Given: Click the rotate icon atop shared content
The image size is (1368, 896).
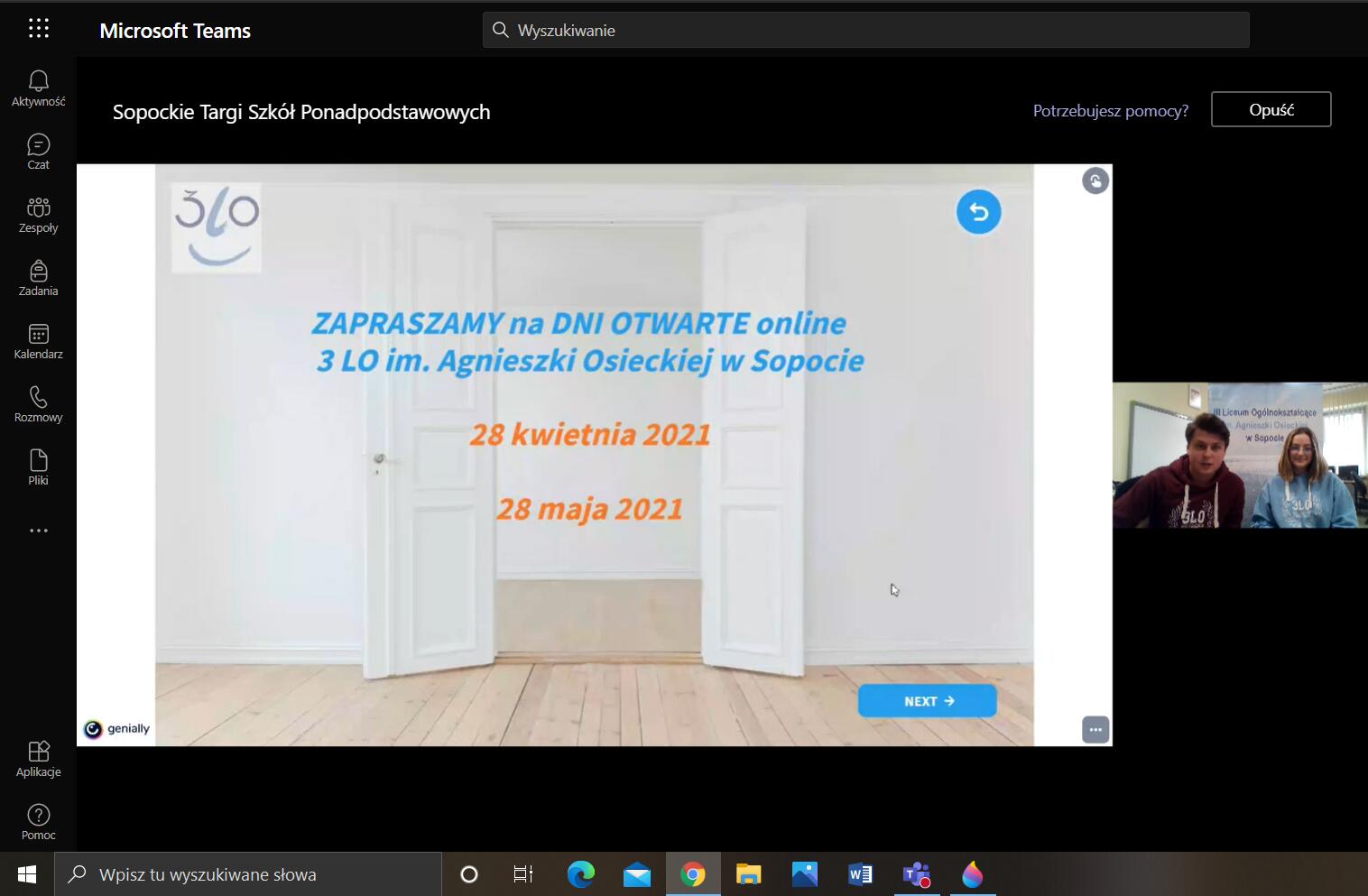Looking at the screenshot, I should pos(1095,181).
